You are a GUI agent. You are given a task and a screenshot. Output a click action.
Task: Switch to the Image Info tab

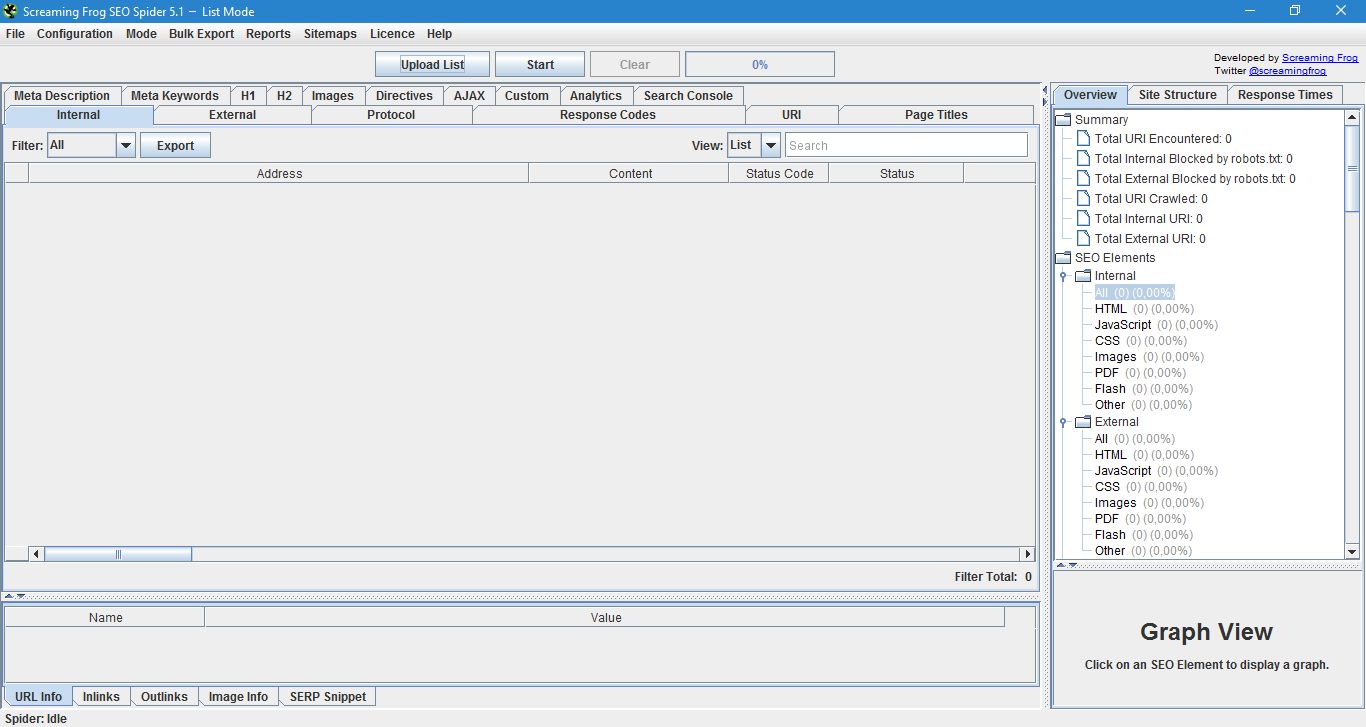tap(238, 697)
